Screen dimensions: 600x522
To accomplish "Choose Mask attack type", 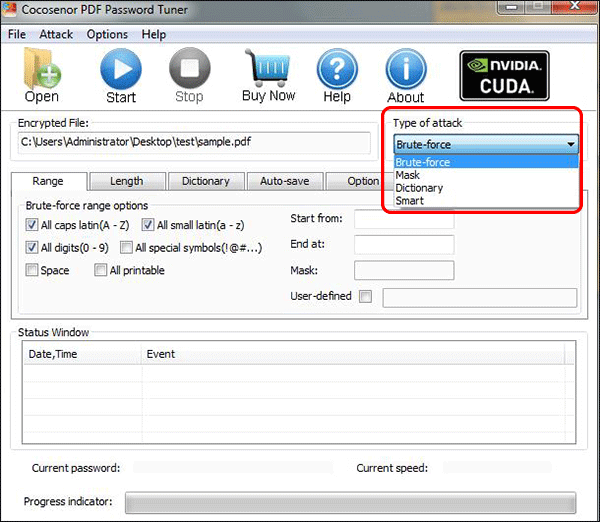I will tap(486, 175).
